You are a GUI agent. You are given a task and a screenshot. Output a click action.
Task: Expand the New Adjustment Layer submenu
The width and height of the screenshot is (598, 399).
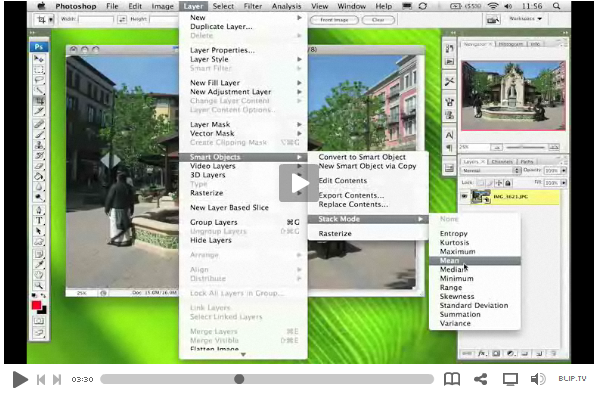point(243,92)
